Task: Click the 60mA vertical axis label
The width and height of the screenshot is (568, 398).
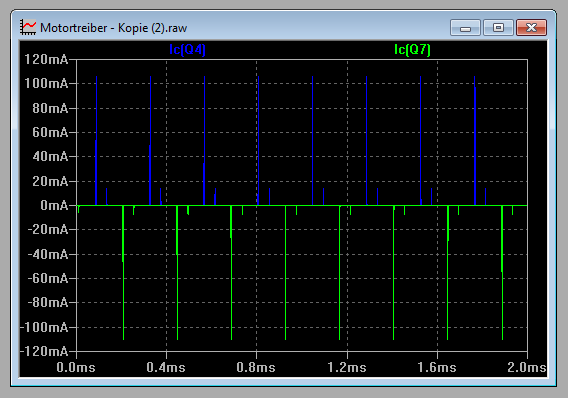Action: click(50, 132)
